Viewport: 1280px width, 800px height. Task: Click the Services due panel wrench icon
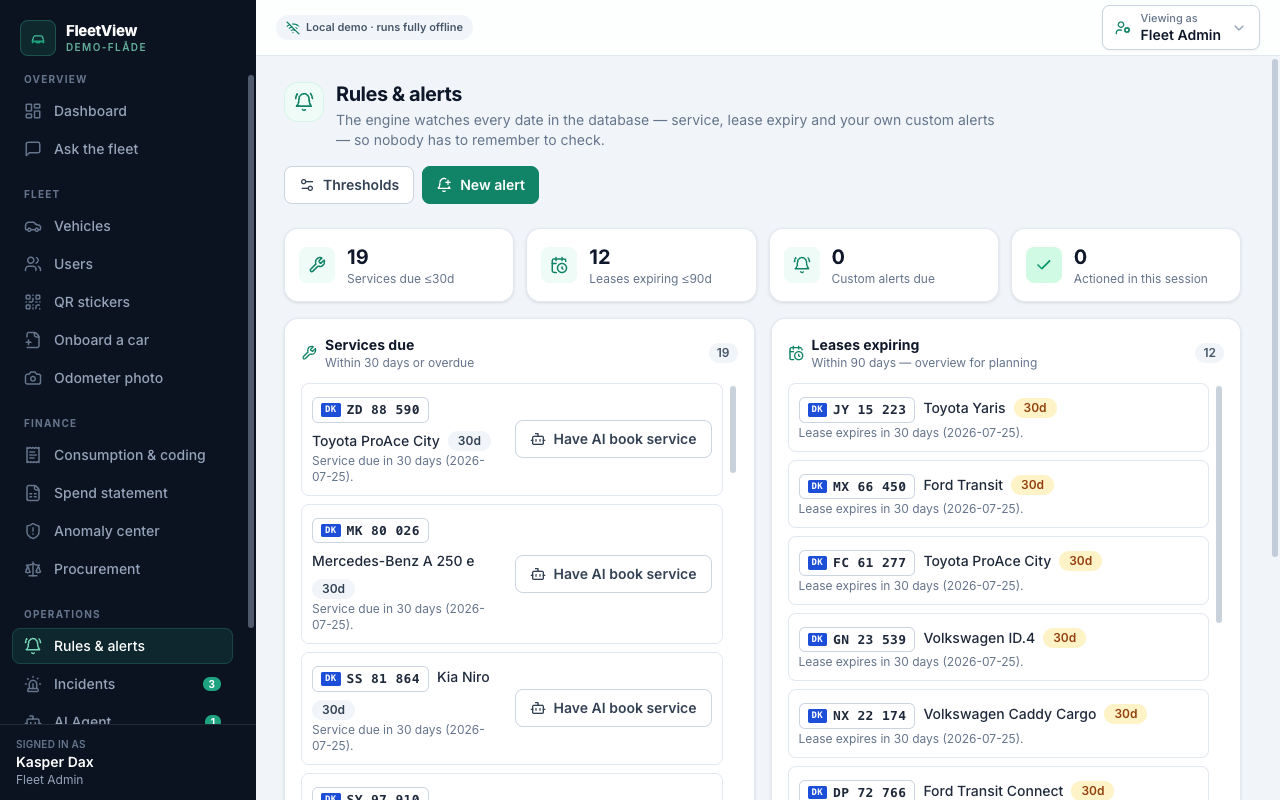coord(309,353)
